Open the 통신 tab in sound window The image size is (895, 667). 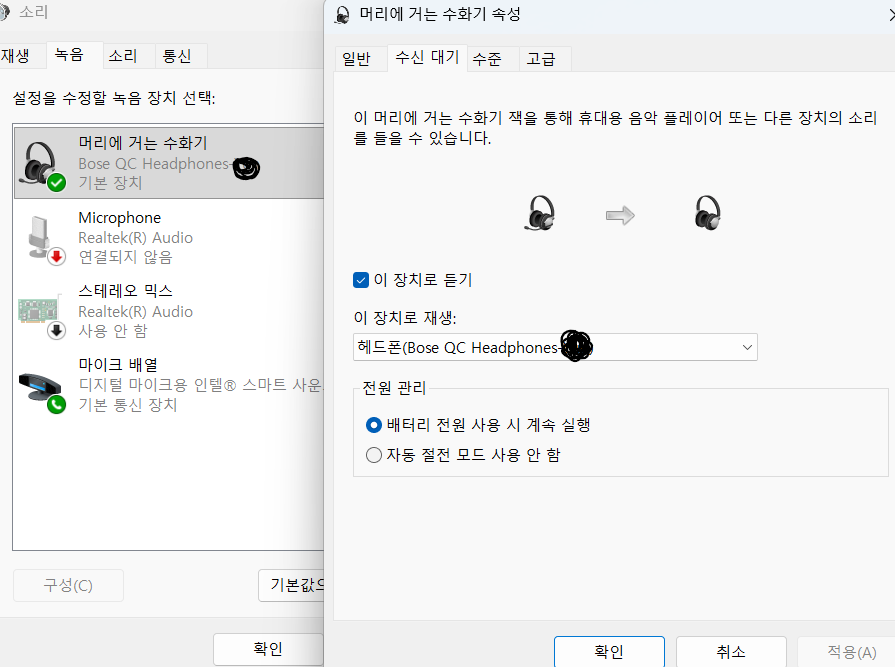point(178,55)
